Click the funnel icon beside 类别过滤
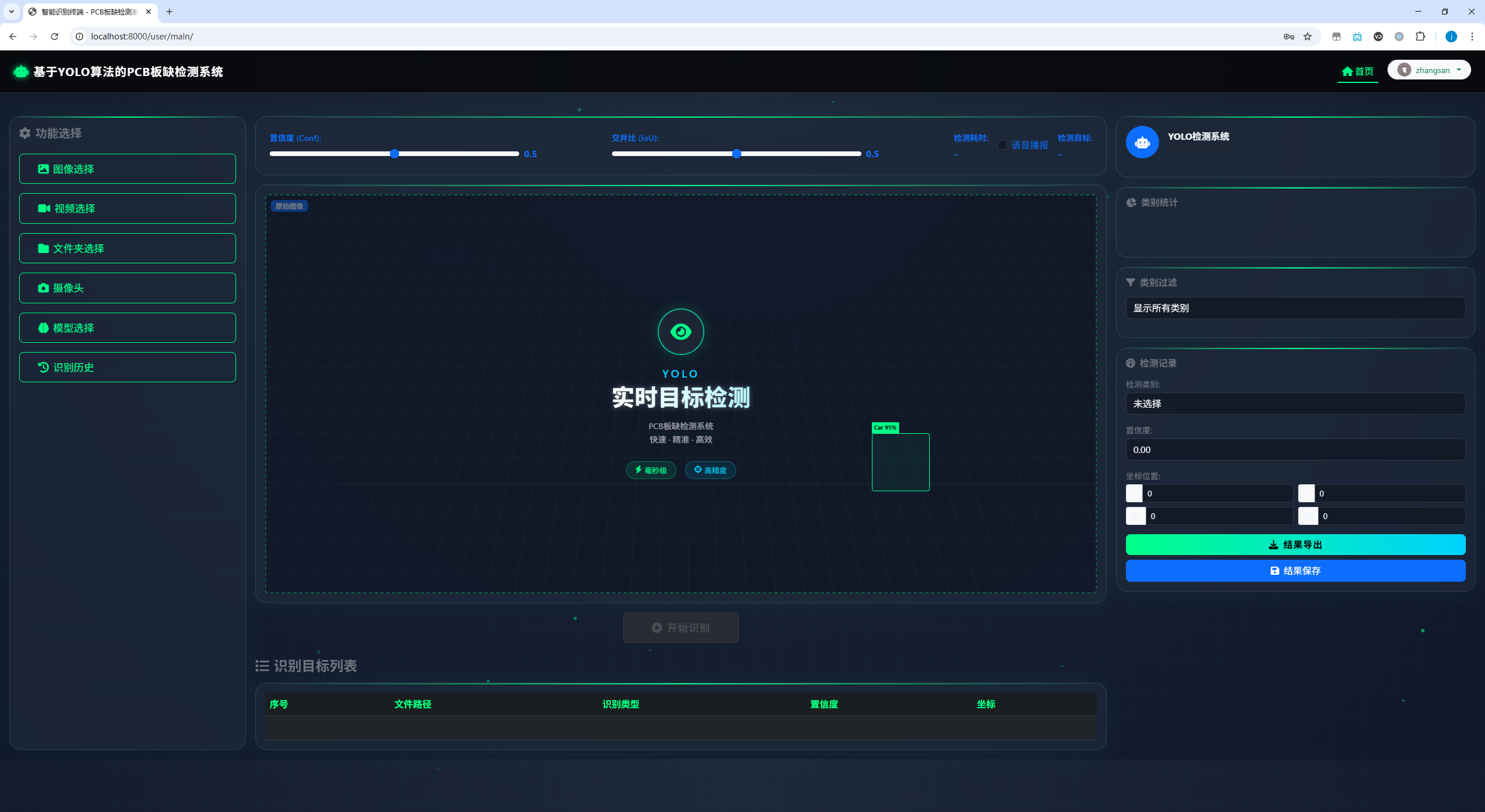This screenshot has height=812, width=1485. point(1131,282)
